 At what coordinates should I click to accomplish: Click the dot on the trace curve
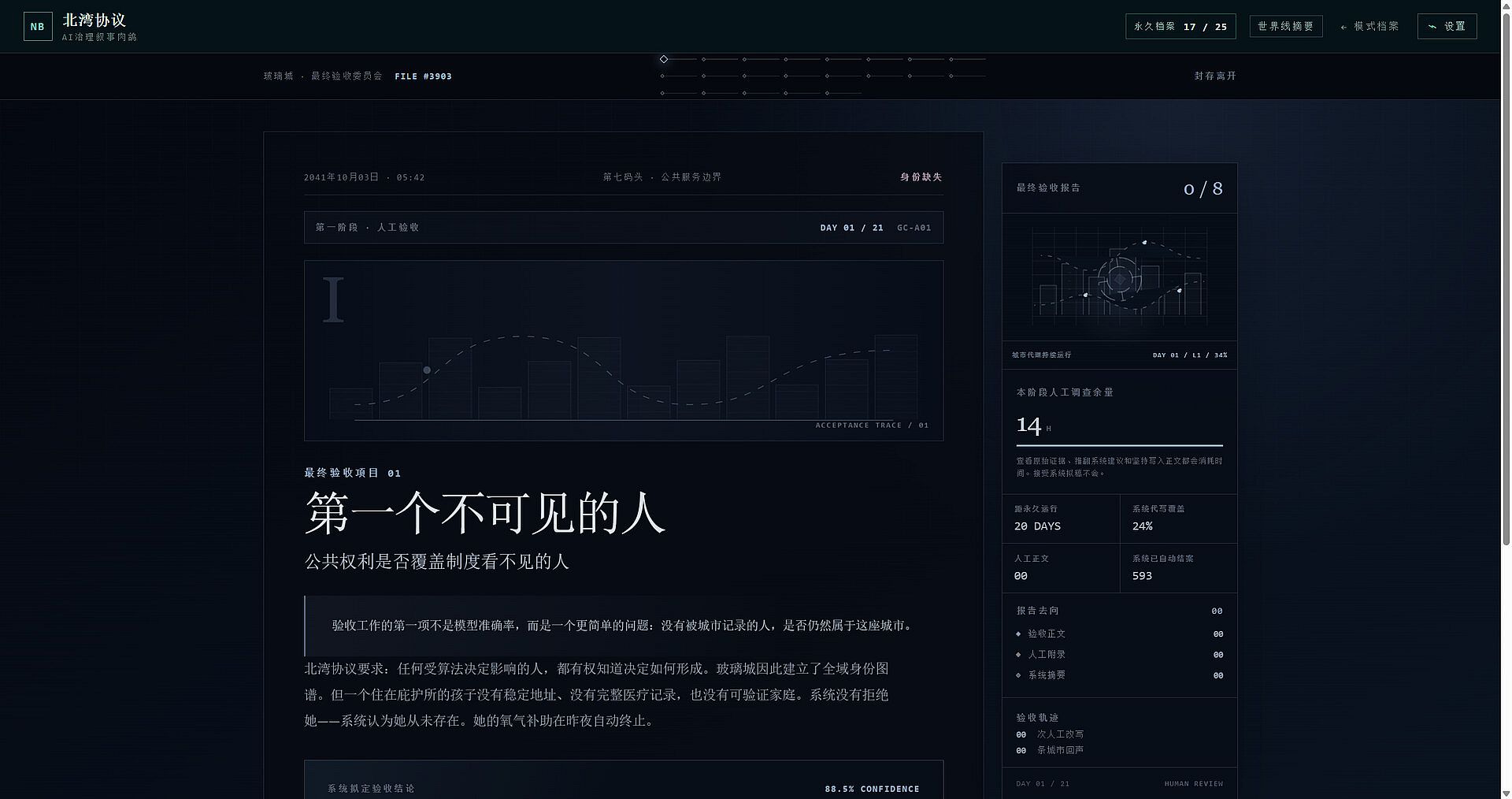(427, 370)
